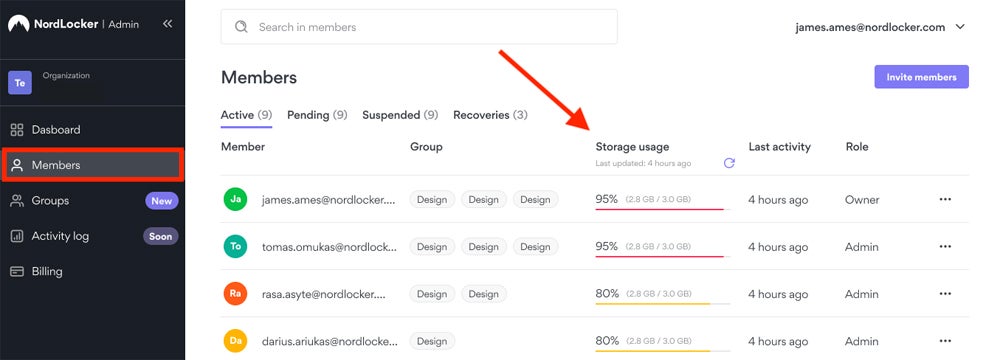
Task: Select the Members sidebar item
Action: pyautogui.click(x=92, y=165)
